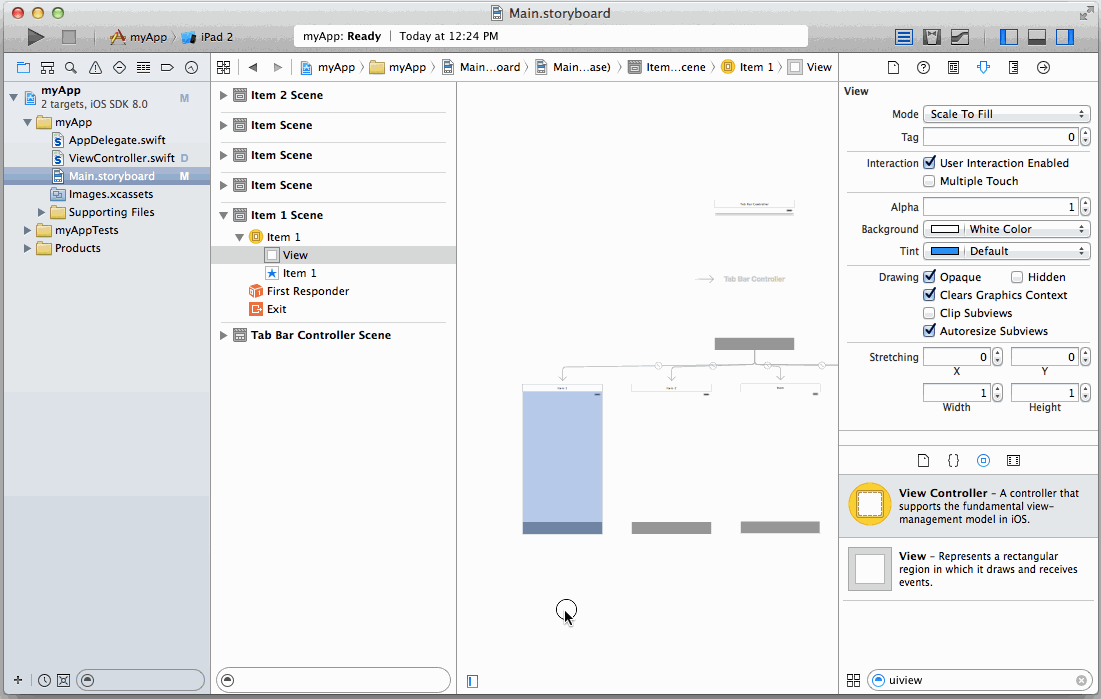Select View Controller library object
The image size is (1101, 699).
click(x=970, y=506)
